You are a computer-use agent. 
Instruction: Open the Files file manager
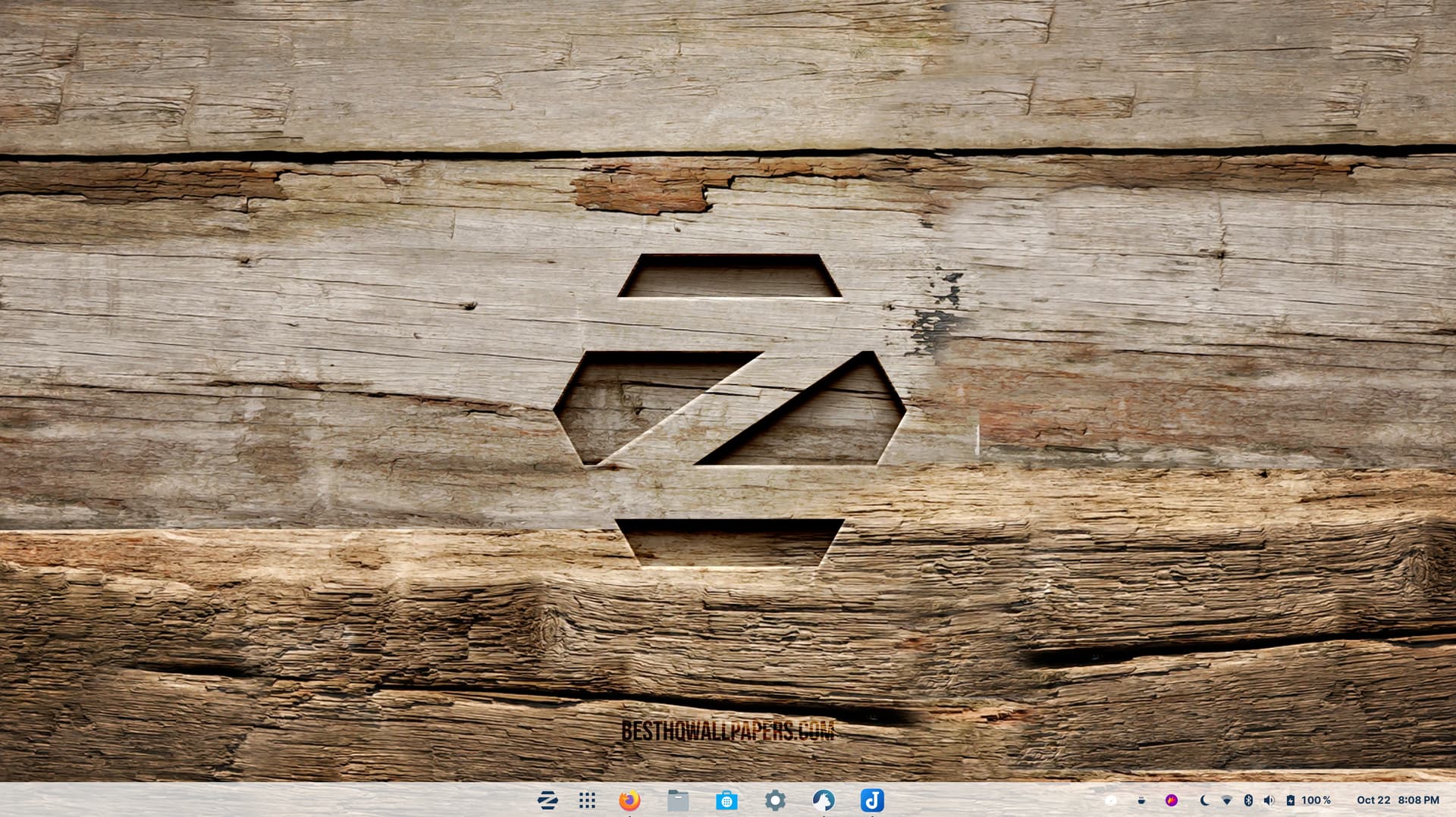[678, 800]
